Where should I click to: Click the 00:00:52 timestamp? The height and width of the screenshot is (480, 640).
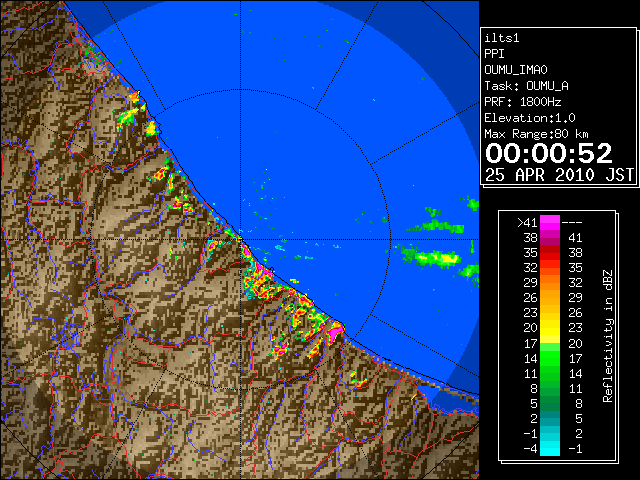pyautogui.click(x=549, y=153)
